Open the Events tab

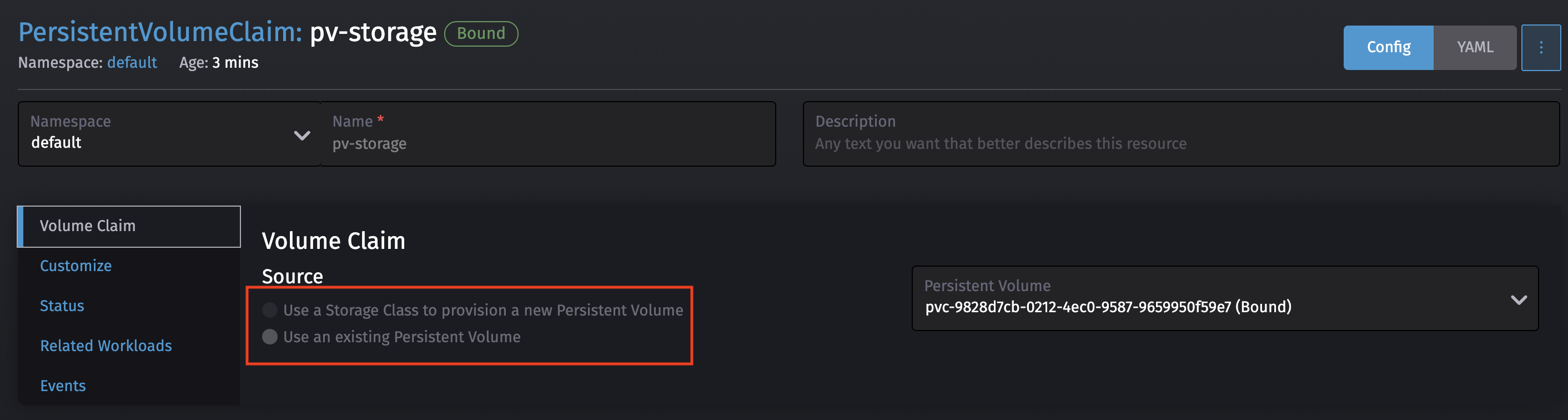[x=63, y=386]
